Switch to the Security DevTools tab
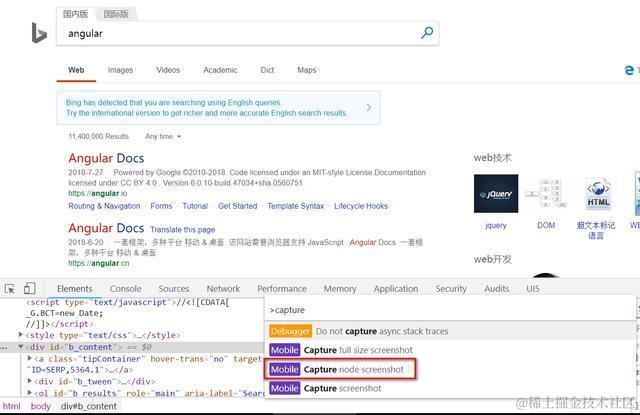The height and width of the screenshot is (415, 640). tap(451, 289)
